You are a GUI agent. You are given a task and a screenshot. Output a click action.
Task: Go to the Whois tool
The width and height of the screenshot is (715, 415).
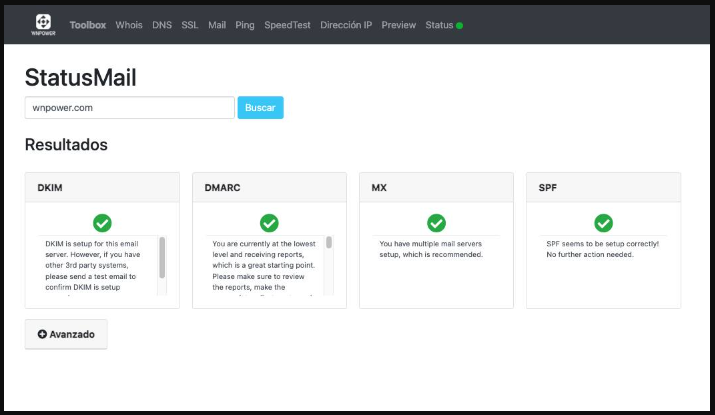coord(129,25)
